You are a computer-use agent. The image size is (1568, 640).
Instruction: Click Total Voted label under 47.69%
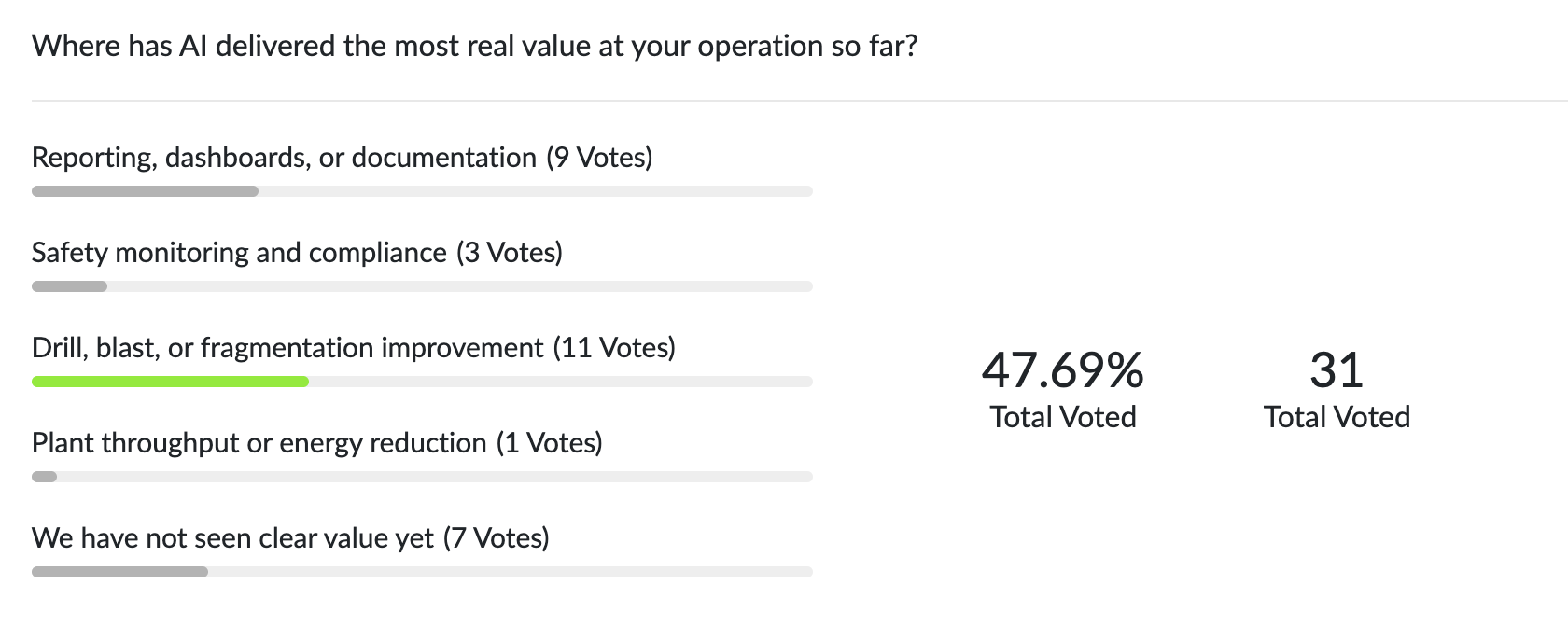pyautogui.click(x=1062, y=417)
